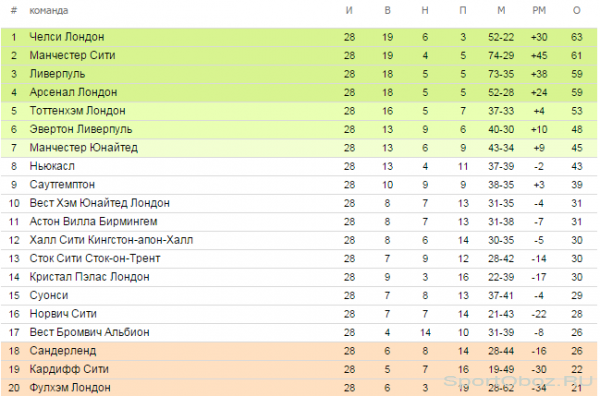Open Кристал Пэлас Лондон entry
Image resolution: width=600 pixels, height=396 pixels.
coord(89,277)
